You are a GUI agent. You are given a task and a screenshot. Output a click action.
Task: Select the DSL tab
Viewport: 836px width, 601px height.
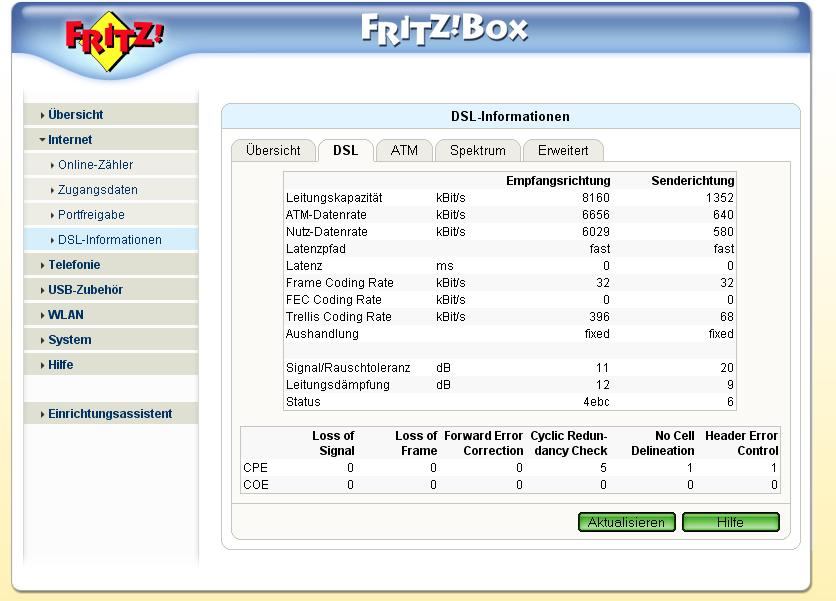(345, 151)
